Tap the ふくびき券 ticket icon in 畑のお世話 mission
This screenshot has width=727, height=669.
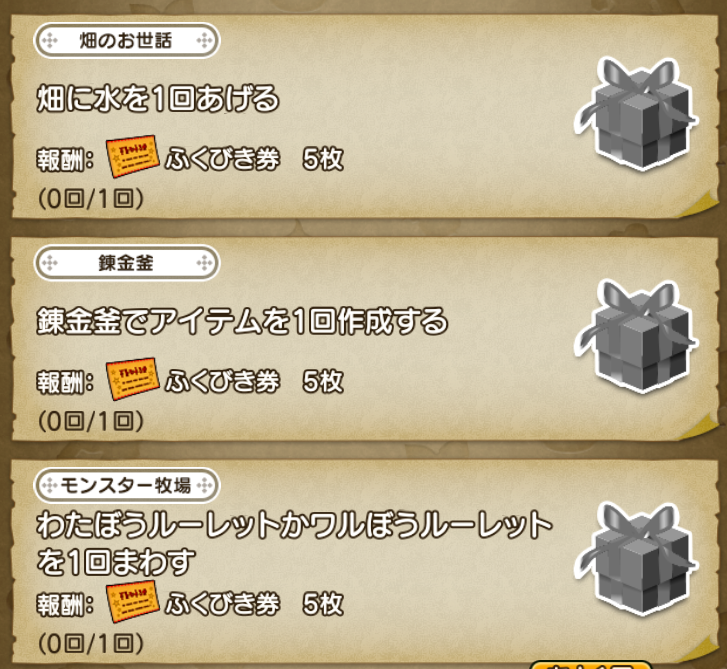[133, 156]
